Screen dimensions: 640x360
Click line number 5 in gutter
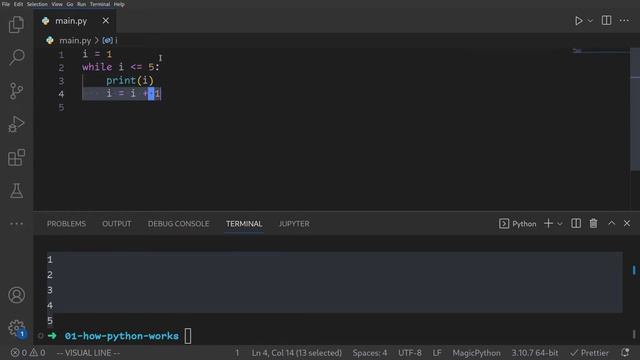click(x=61, y=107)
